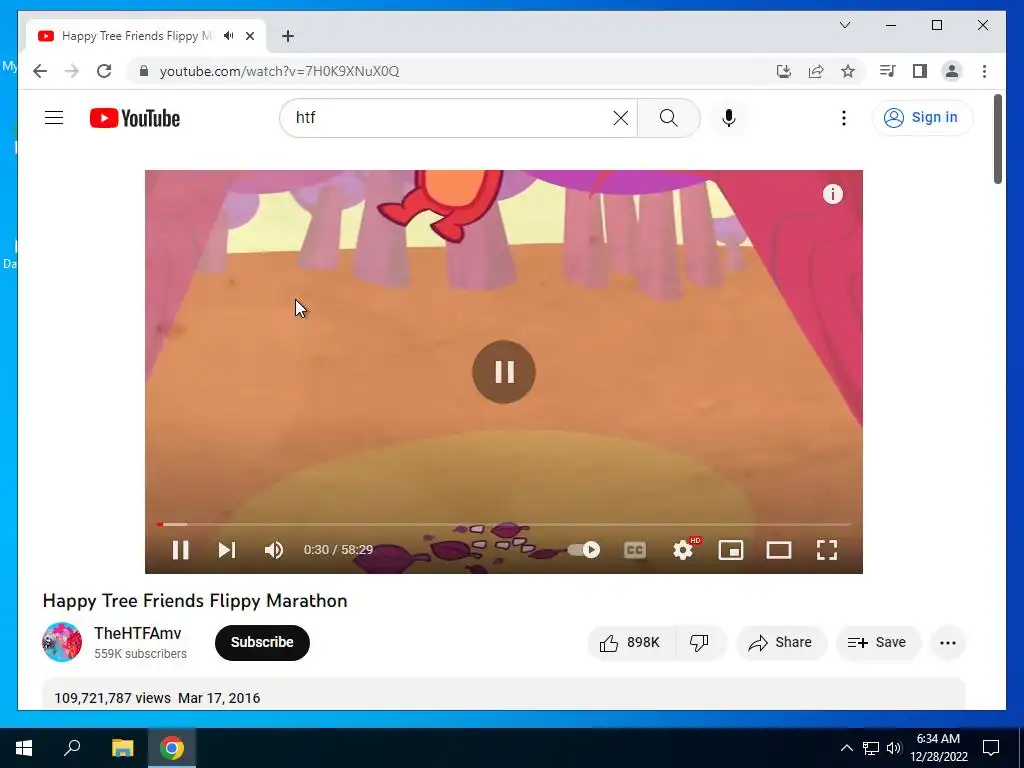Open the clock showing 6:34 AM
The height and width of the screenshot is (768, 1024).
[938, 748]
